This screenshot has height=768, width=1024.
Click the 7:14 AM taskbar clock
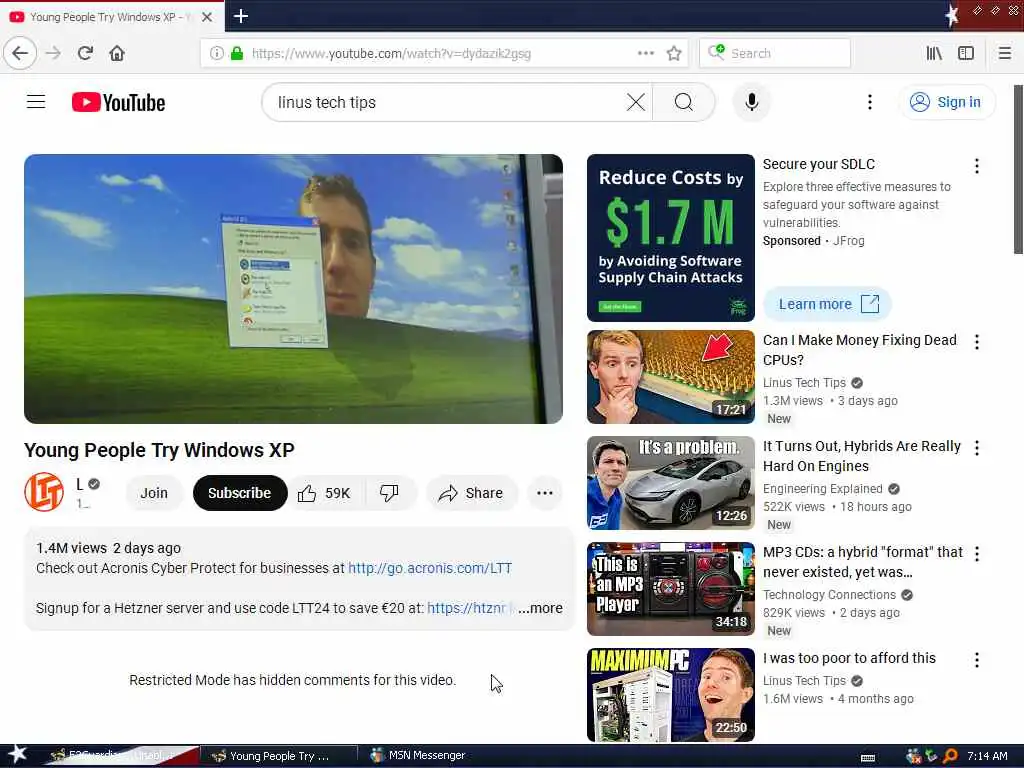point(987,756)
